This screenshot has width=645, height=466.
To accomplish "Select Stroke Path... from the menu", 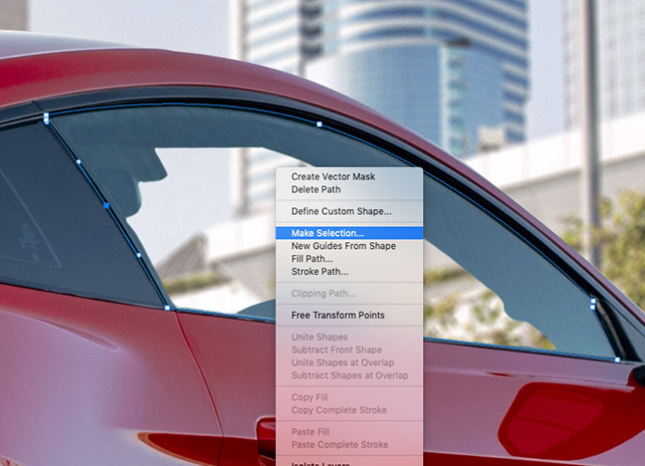I will [349, 271].
